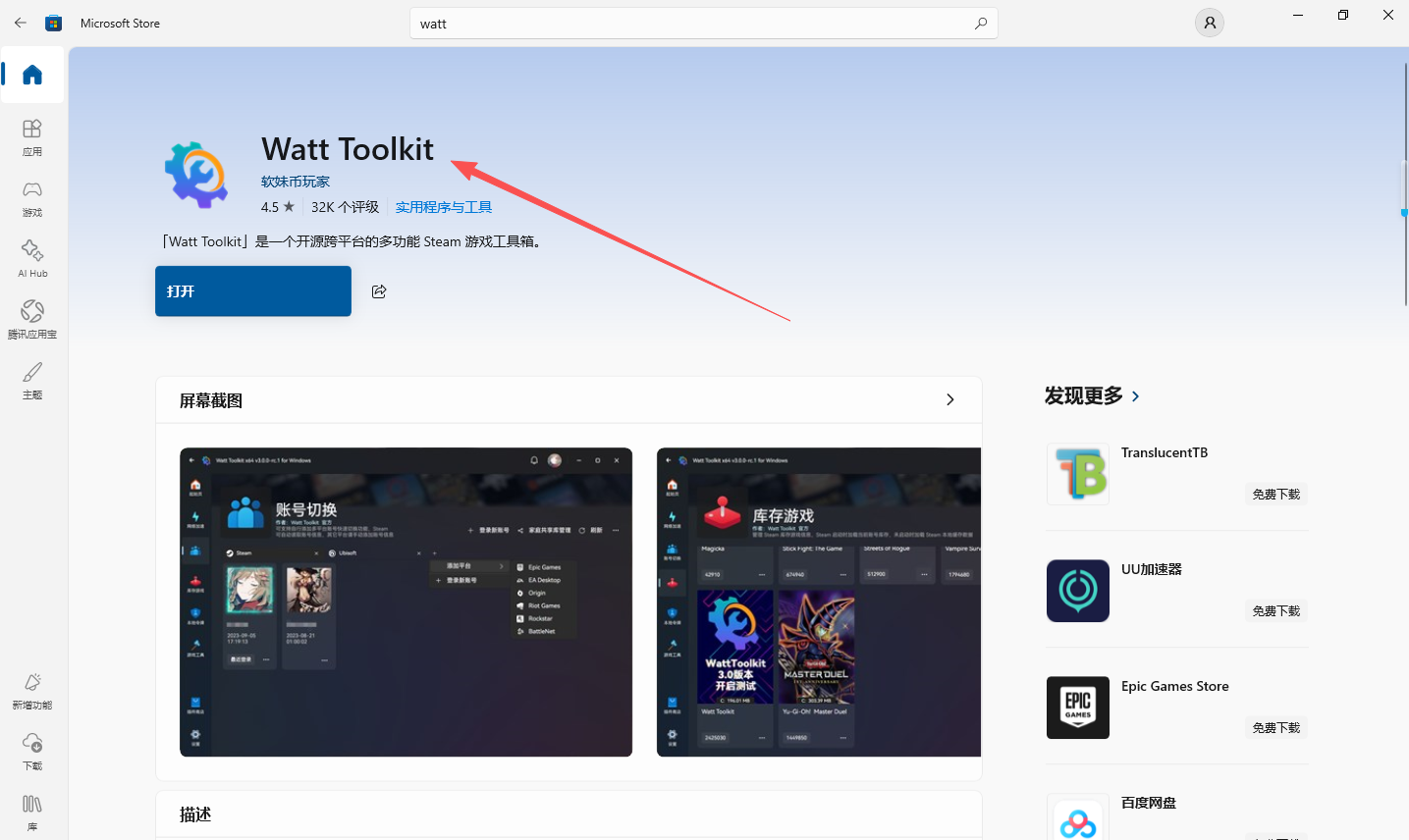Open the 应用 (Apps) sidebar section

coord(32,137)
